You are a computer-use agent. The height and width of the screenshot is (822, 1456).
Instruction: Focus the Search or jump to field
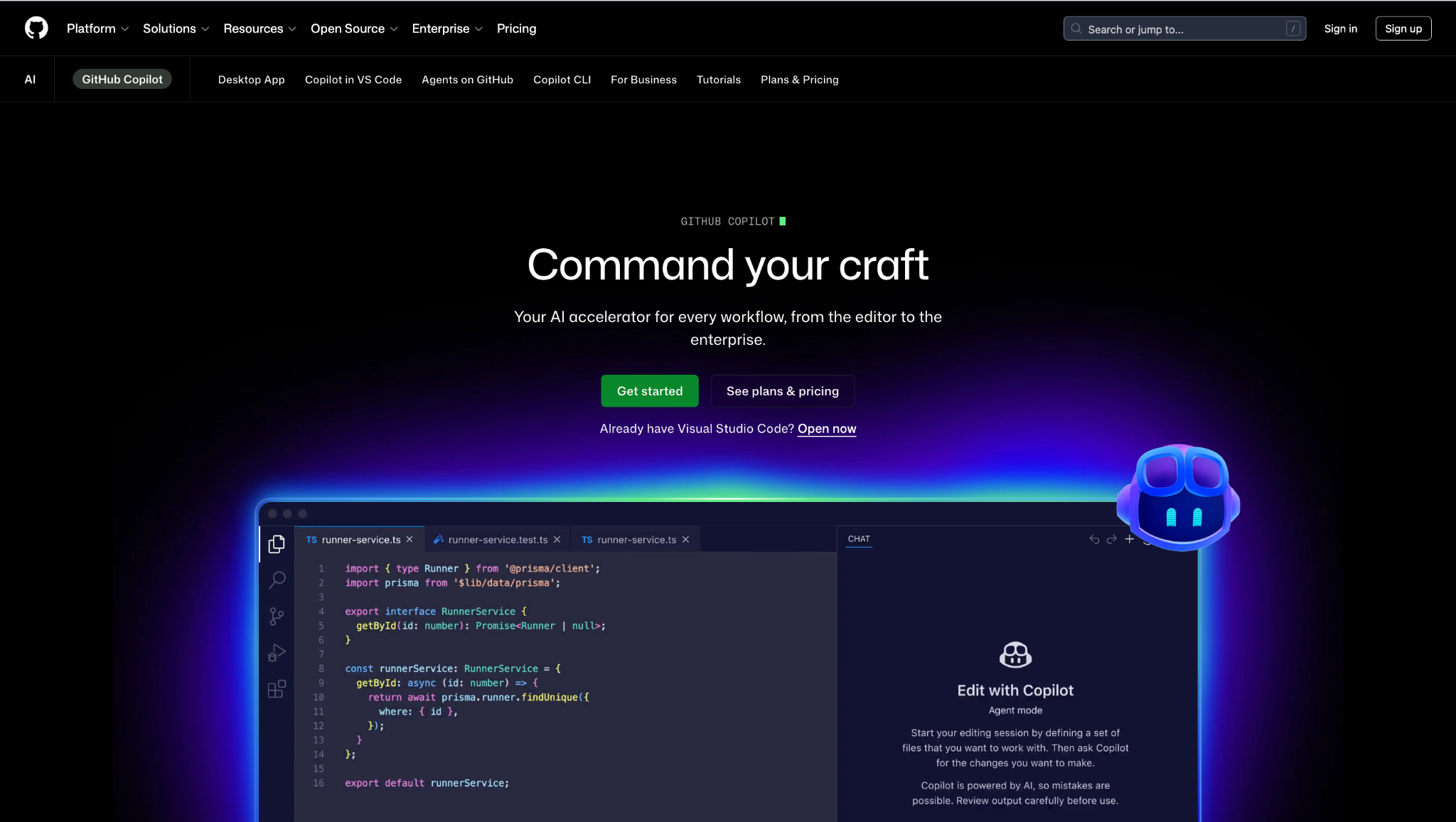(x=1184, y=28)
